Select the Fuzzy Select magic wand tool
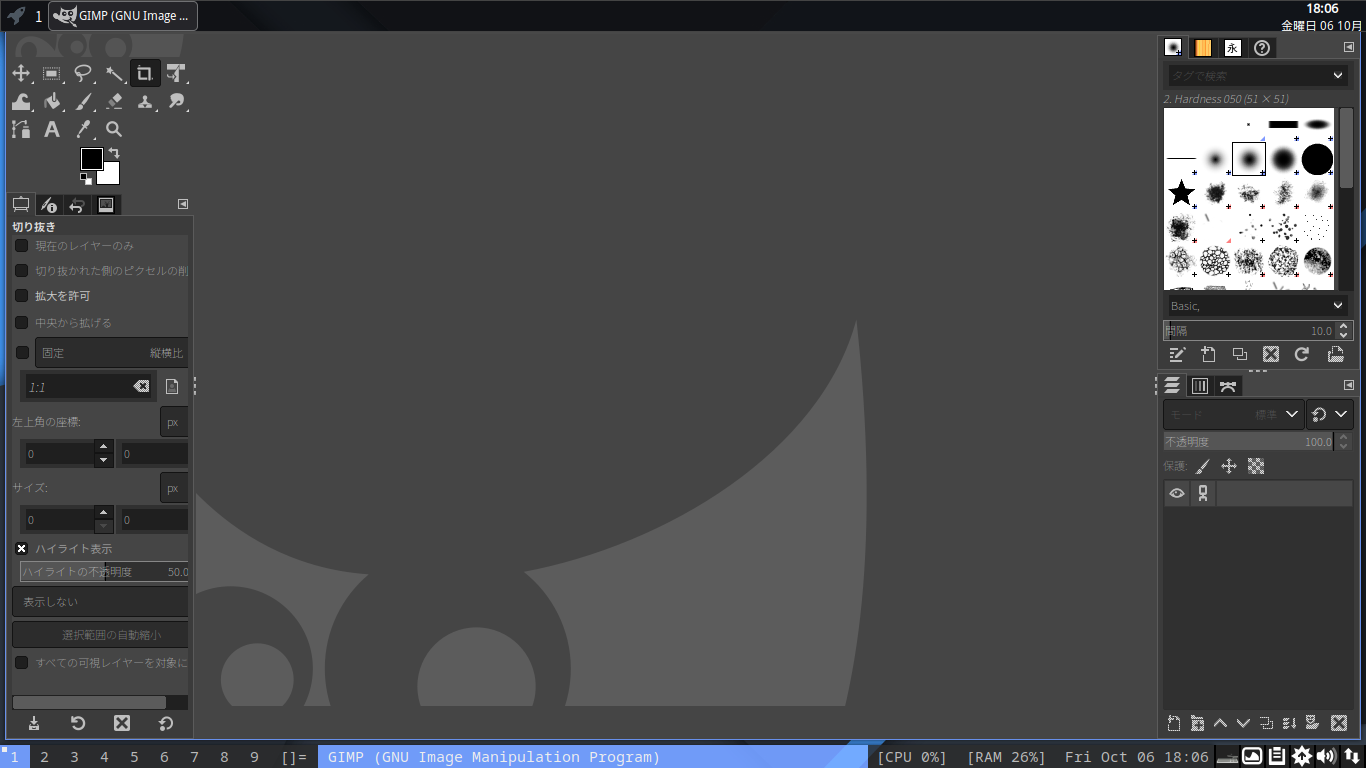The image size is (1366, 768). 114,73
